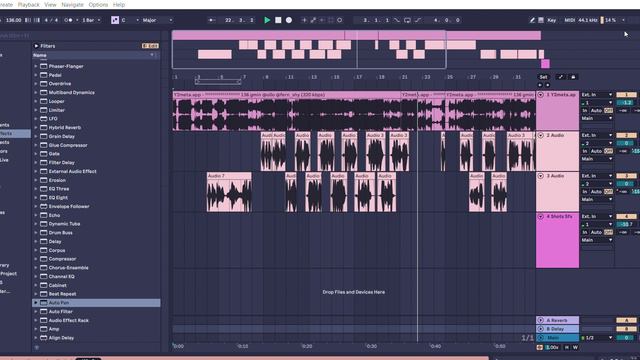640x360 pixels.
Task: Fold track 4 Shots Sfx with arrow
Action: click(x=541, y=216)
